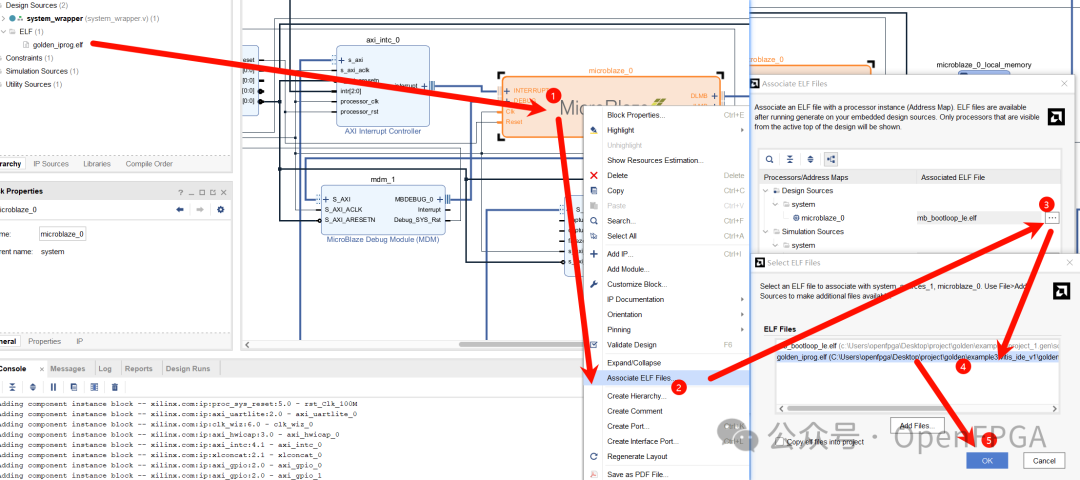
Task: Open the Design Runs tab
Action: tap(188, 368)
